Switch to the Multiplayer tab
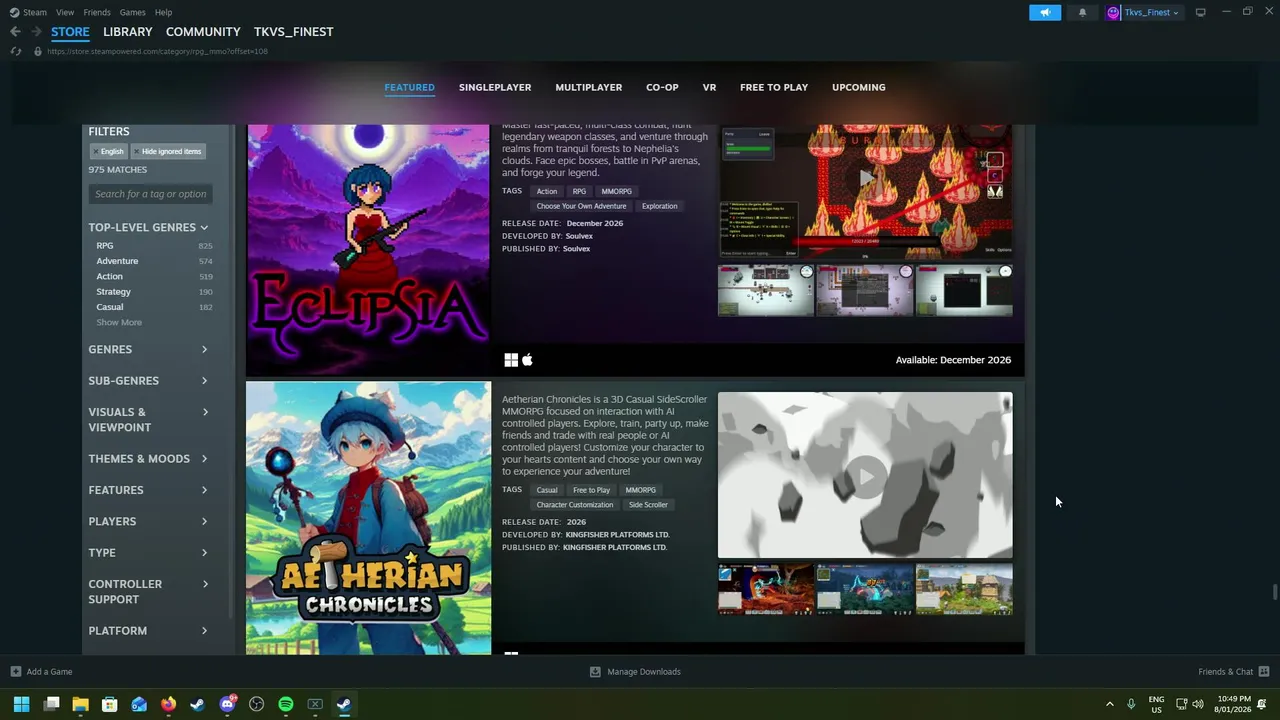1280x720 pixels. click(589, 87)
